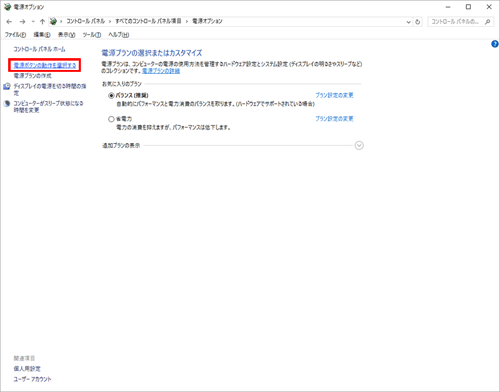The height and width of the screenshot is (392, 500).
Task: Click コントロール パネル breadcrumb segment
Action: 86,21
